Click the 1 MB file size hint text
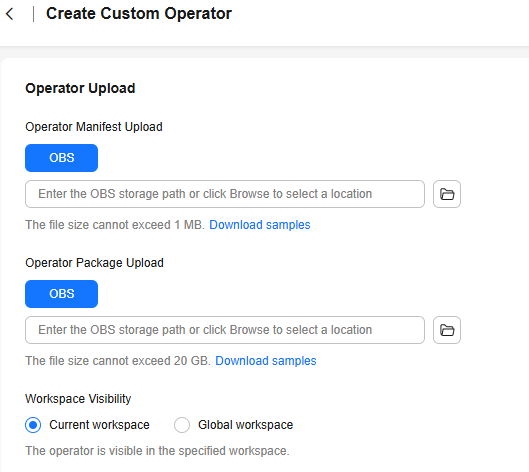This screenshot has height=472, width=529. 115,225
